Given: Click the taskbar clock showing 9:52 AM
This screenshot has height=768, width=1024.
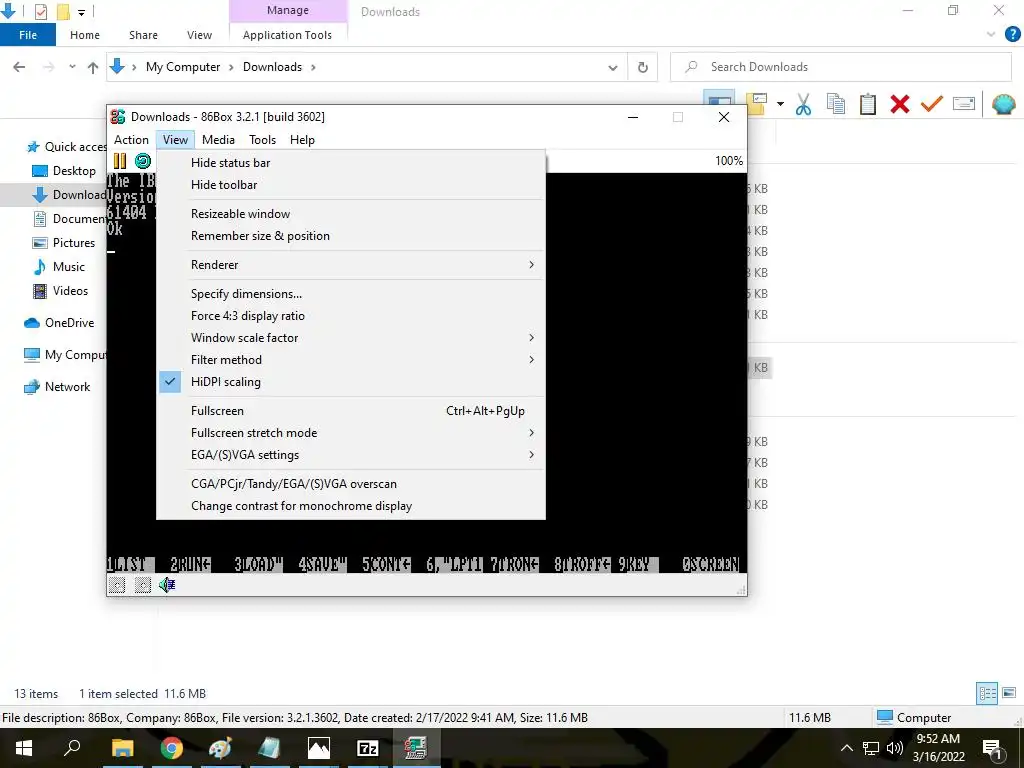Looking at the screenshot, I should 938,748.
